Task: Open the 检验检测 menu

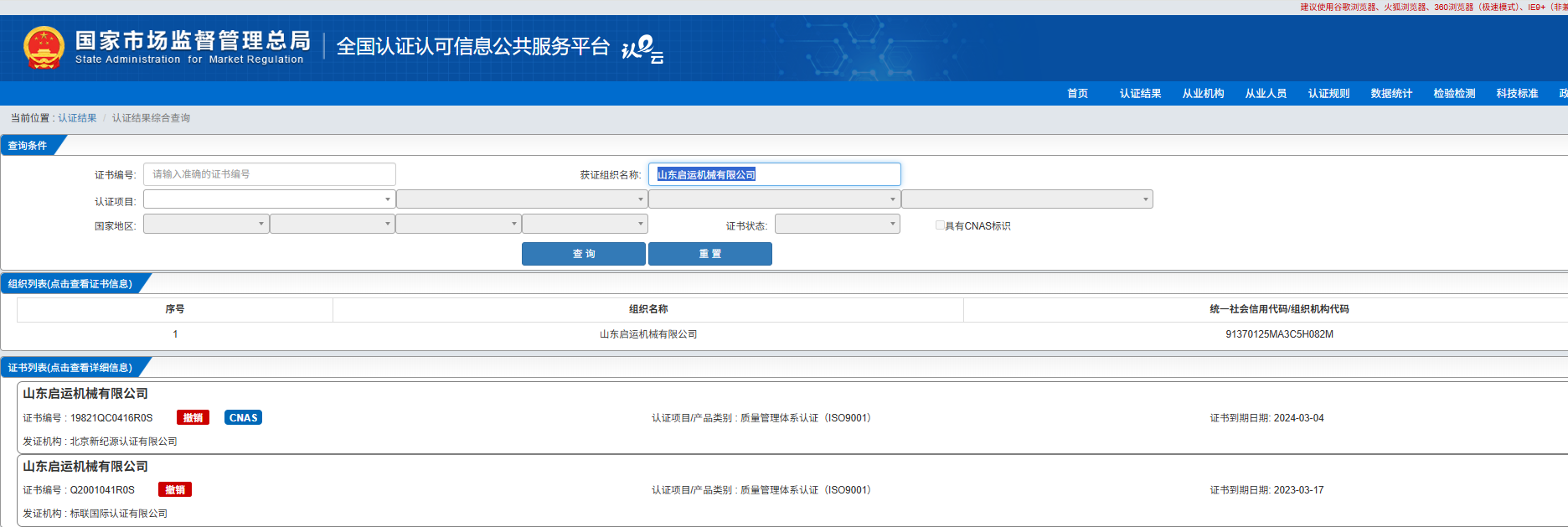Action: click(1454, 93)
